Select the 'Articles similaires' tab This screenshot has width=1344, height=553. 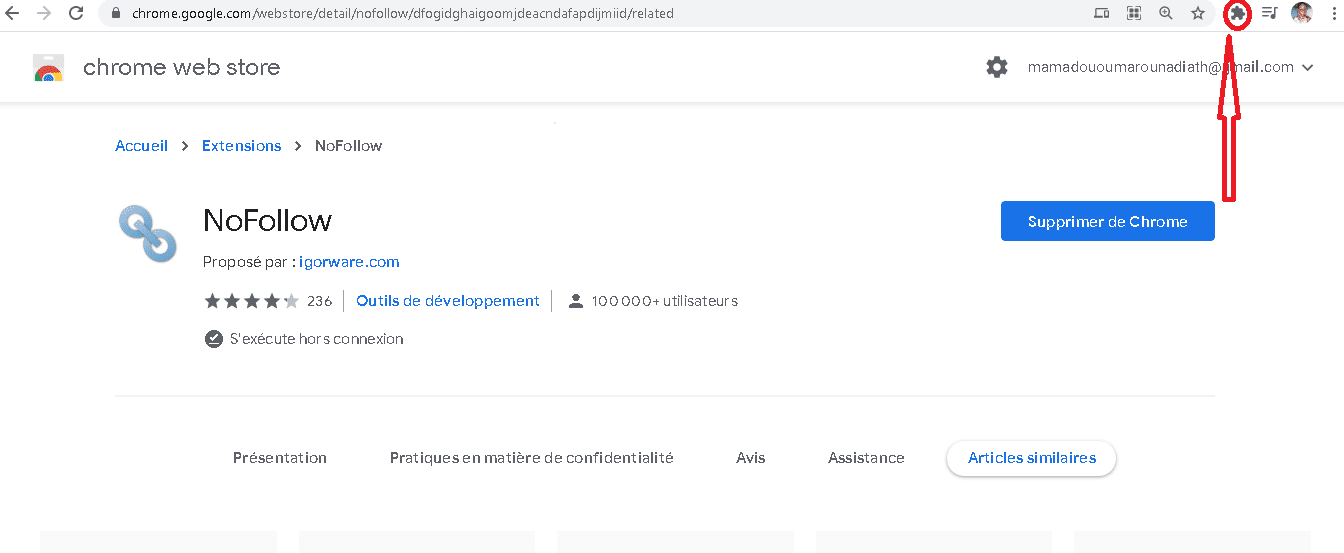[x=1032, y=458]
